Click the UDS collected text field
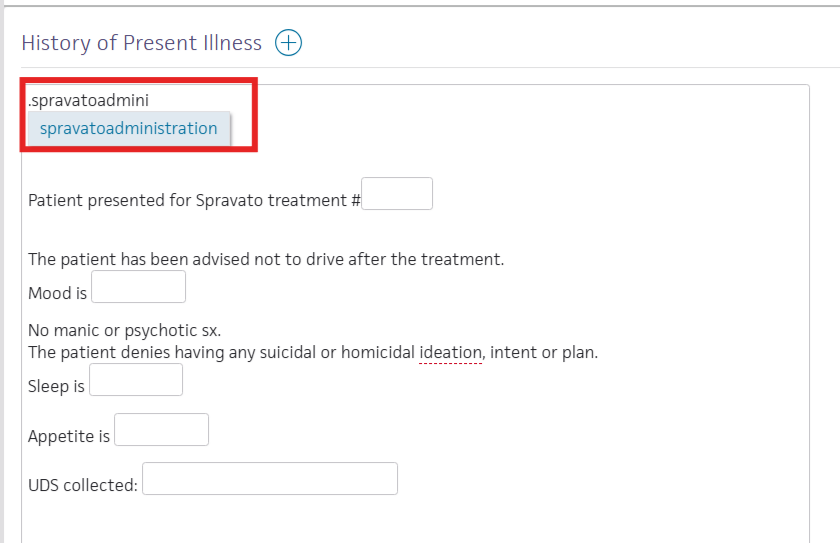The image size is (840, 543). click(x=270, y=479)
